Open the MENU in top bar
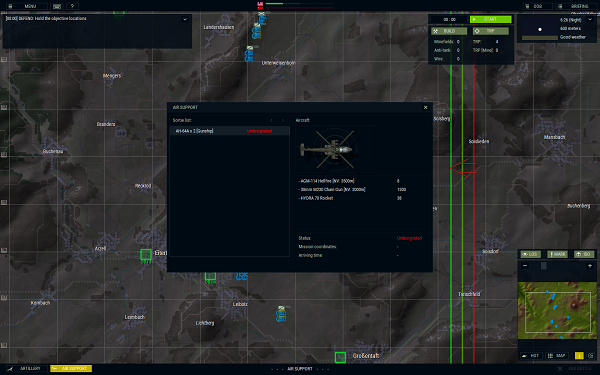This screenshot has width=600, height=375. [26, 6]
